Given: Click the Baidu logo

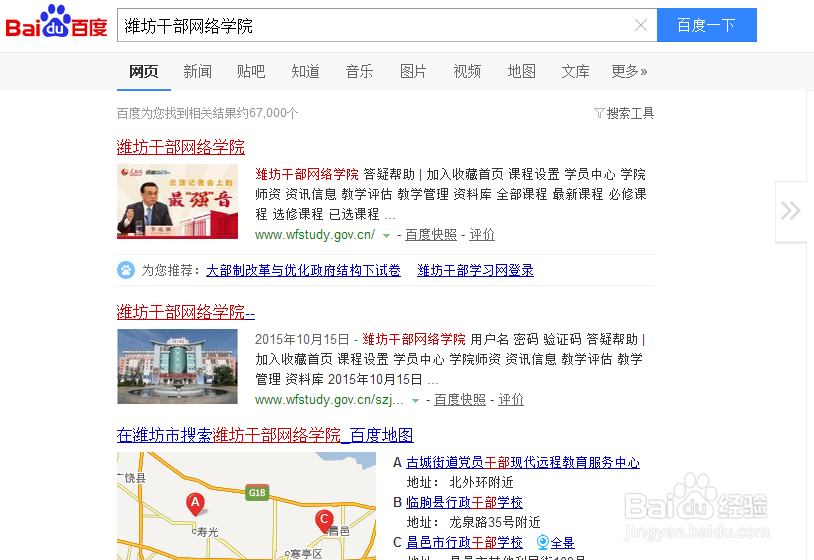Looking at the screenshot, I should pyautogui.click(x=56, y=22).
